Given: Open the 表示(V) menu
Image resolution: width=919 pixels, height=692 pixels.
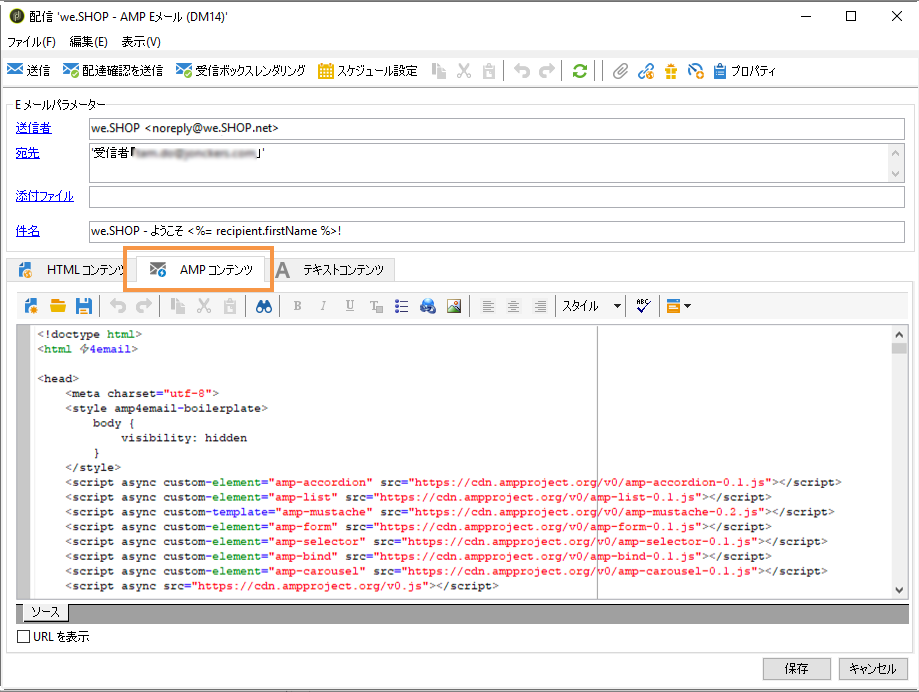Looking at the screenshot, I should coord(141,42).
